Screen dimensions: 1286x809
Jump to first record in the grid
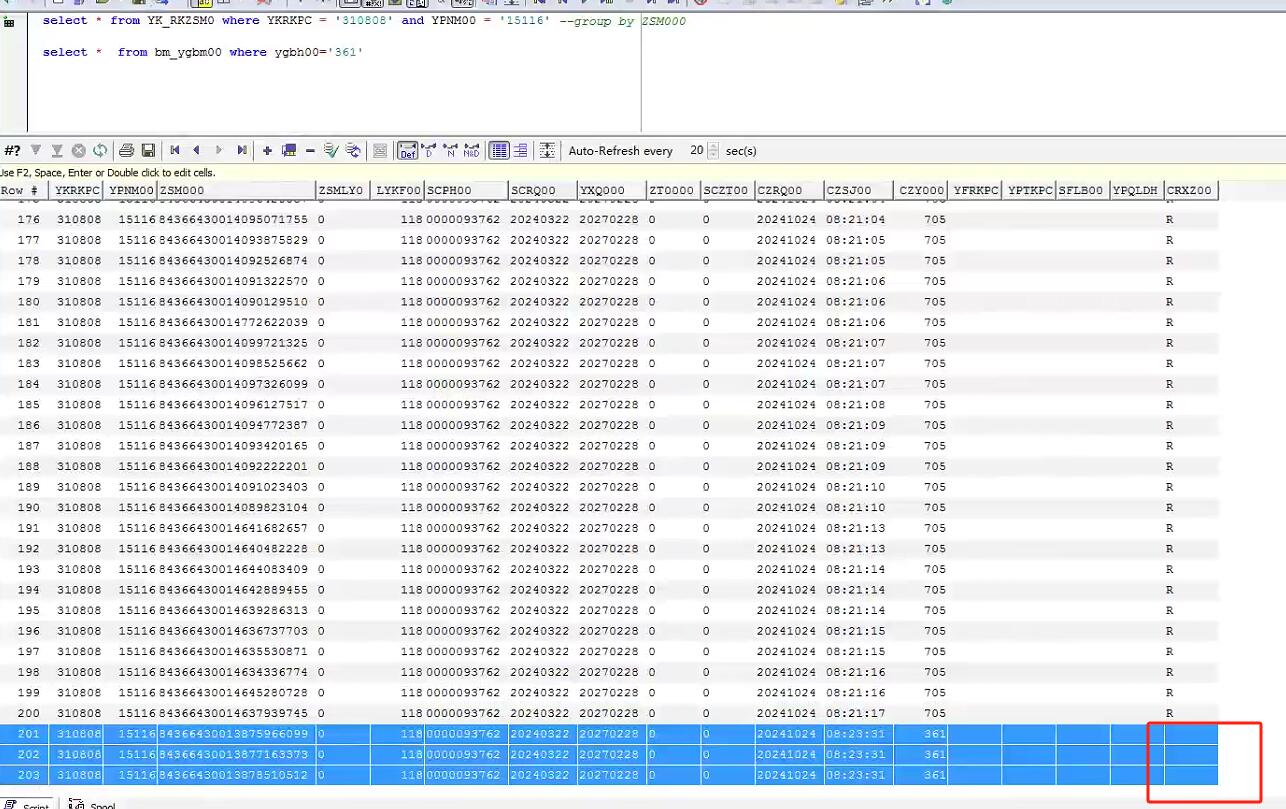pyautogui.click(x=175, y=151)
